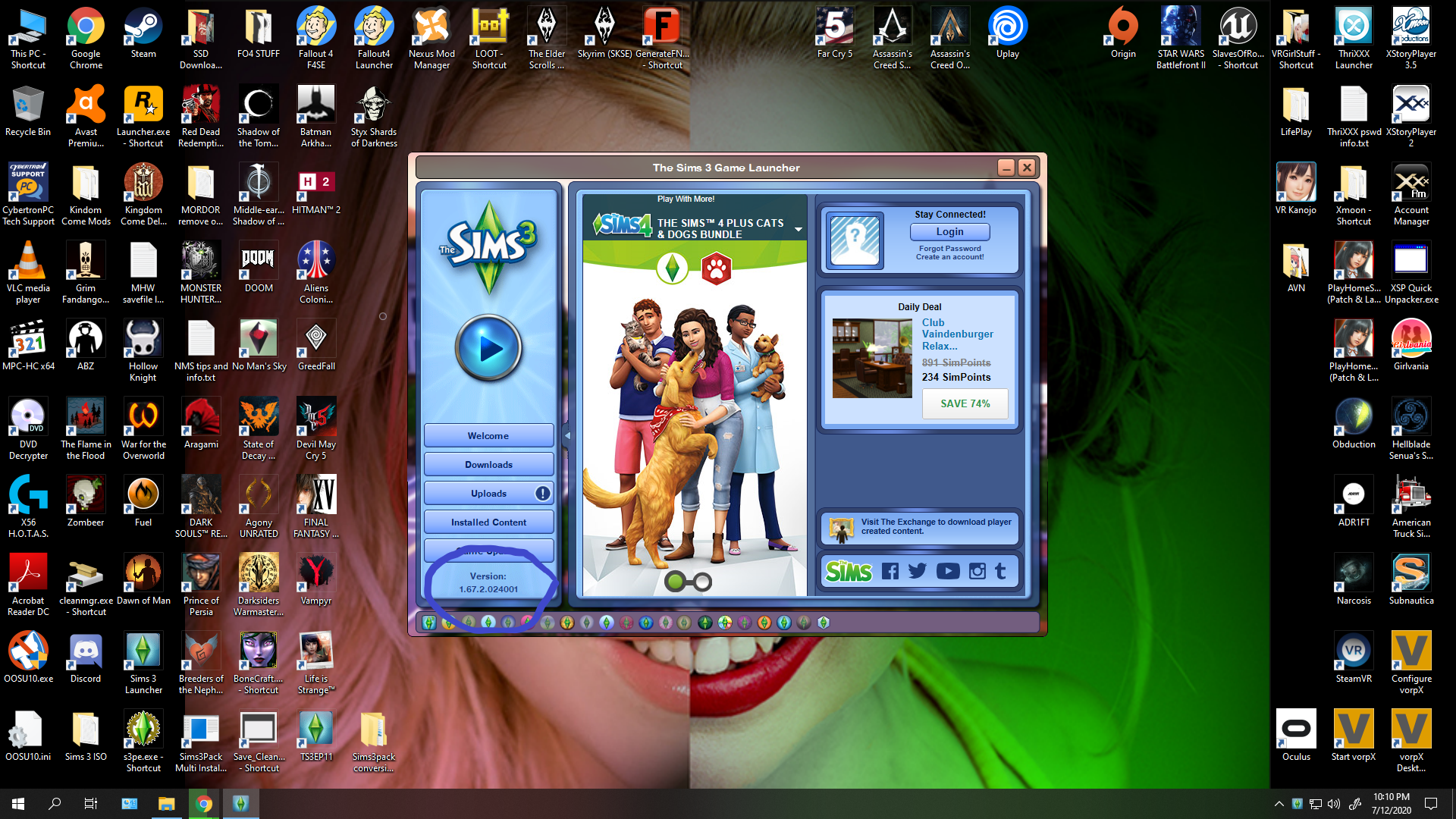Select the DOOM desktop icon

tap(259, 267)
